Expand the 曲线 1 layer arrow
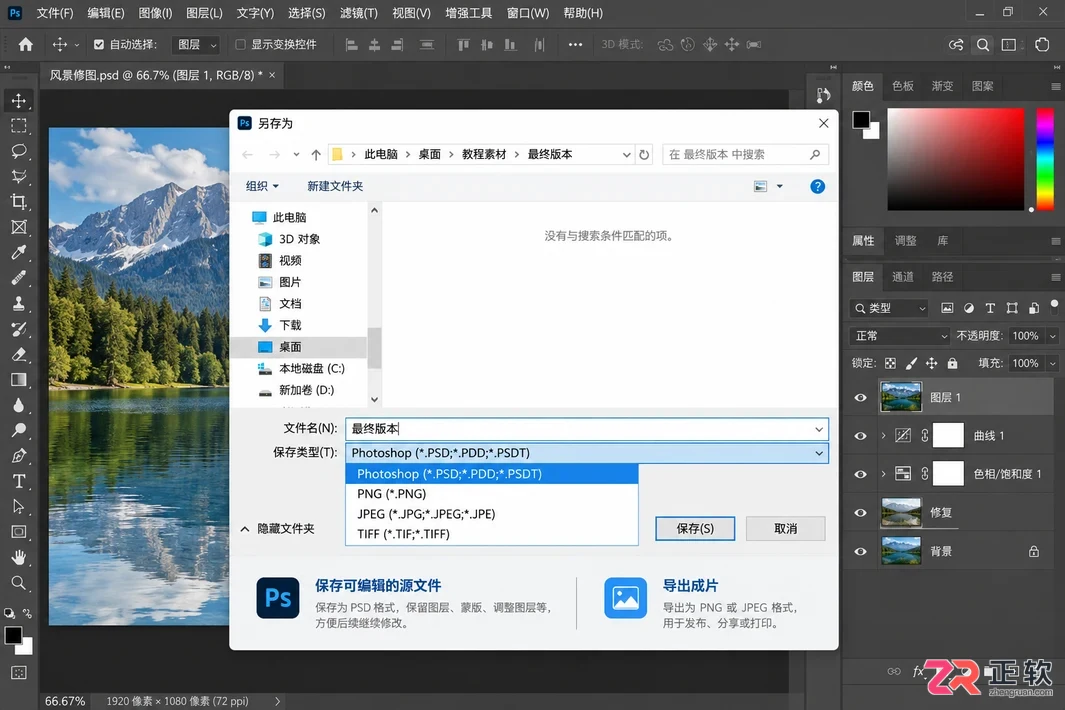The image size is (1065, 710). (x=884, y=436)
